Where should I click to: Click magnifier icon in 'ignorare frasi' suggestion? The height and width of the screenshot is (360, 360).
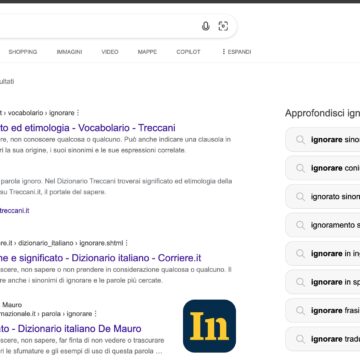[x=300, y=311]
